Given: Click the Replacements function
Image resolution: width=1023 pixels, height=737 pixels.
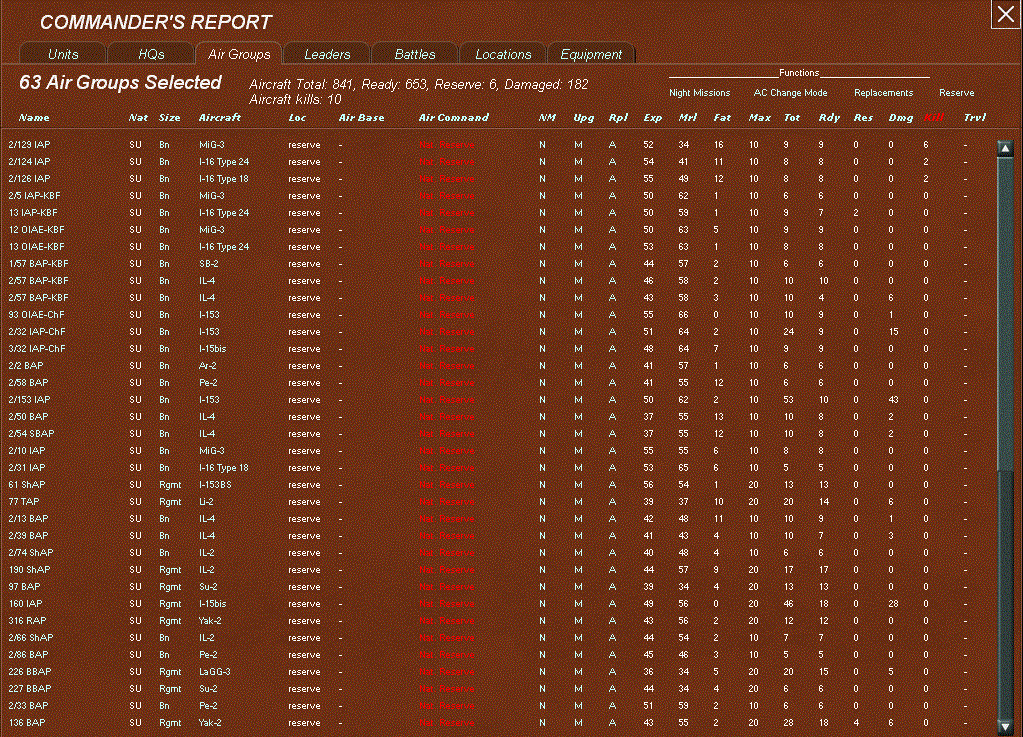Looking at the screenshot, I should click(x=883, y=93).
